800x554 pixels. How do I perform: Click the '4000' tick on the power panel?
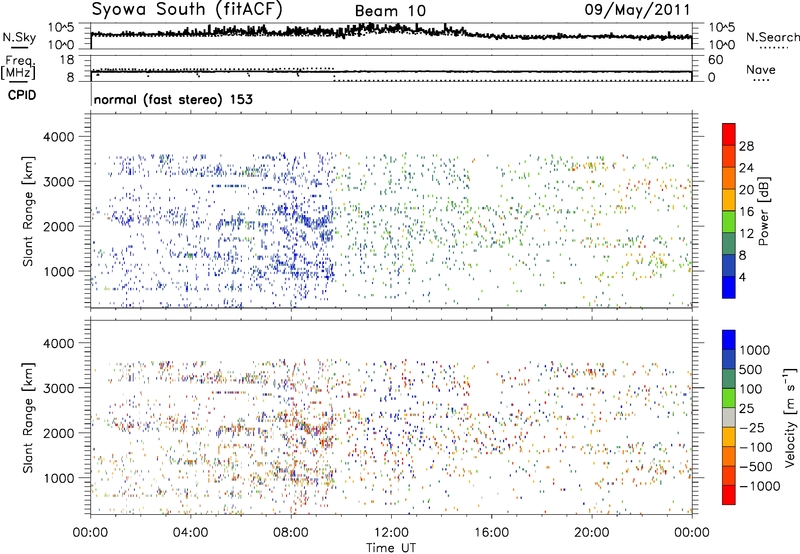point(59,137)
